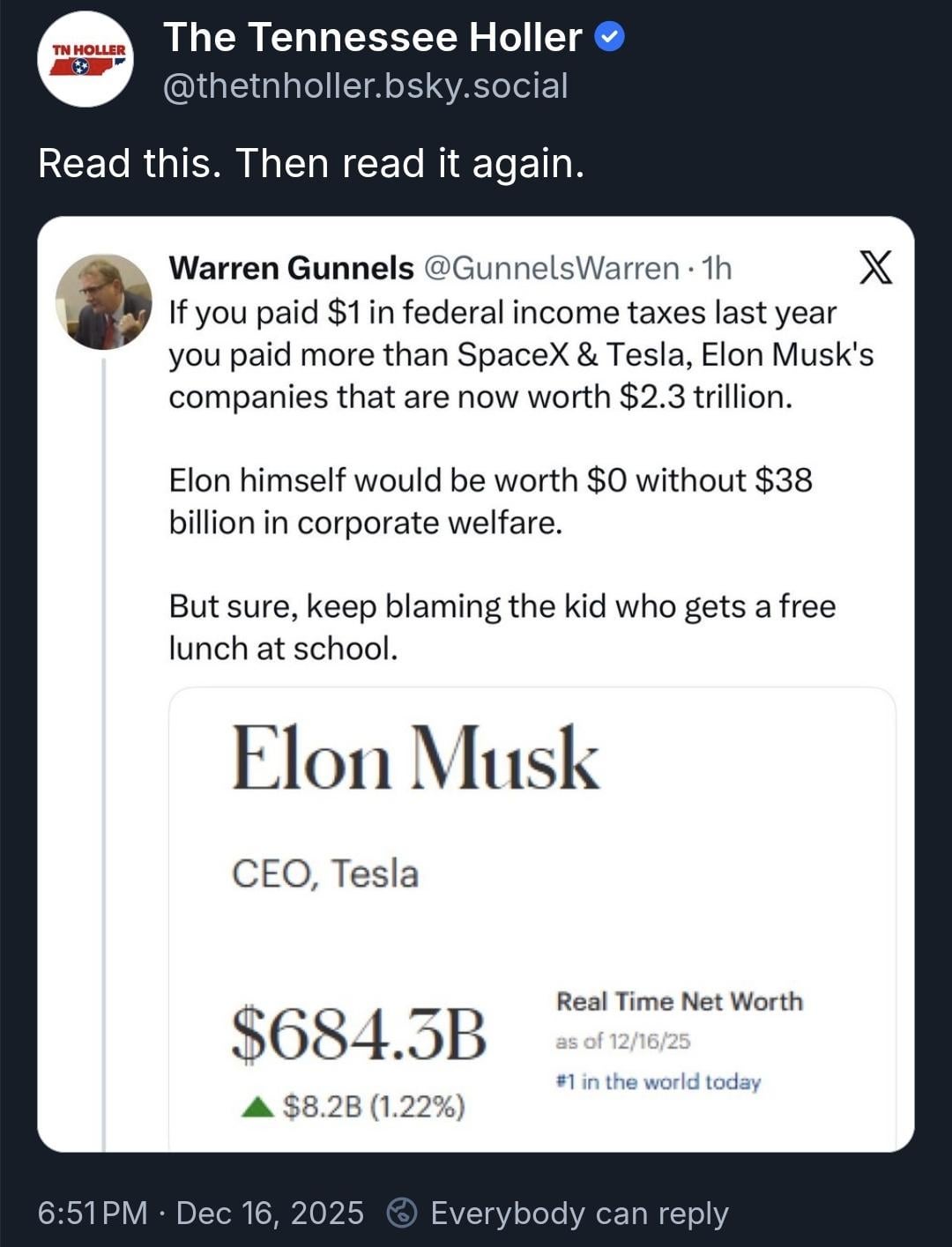The height and width of the screenshot is (1247, 952).
Task: Click the Warren Gunnels author name
Action: [291, 268]
